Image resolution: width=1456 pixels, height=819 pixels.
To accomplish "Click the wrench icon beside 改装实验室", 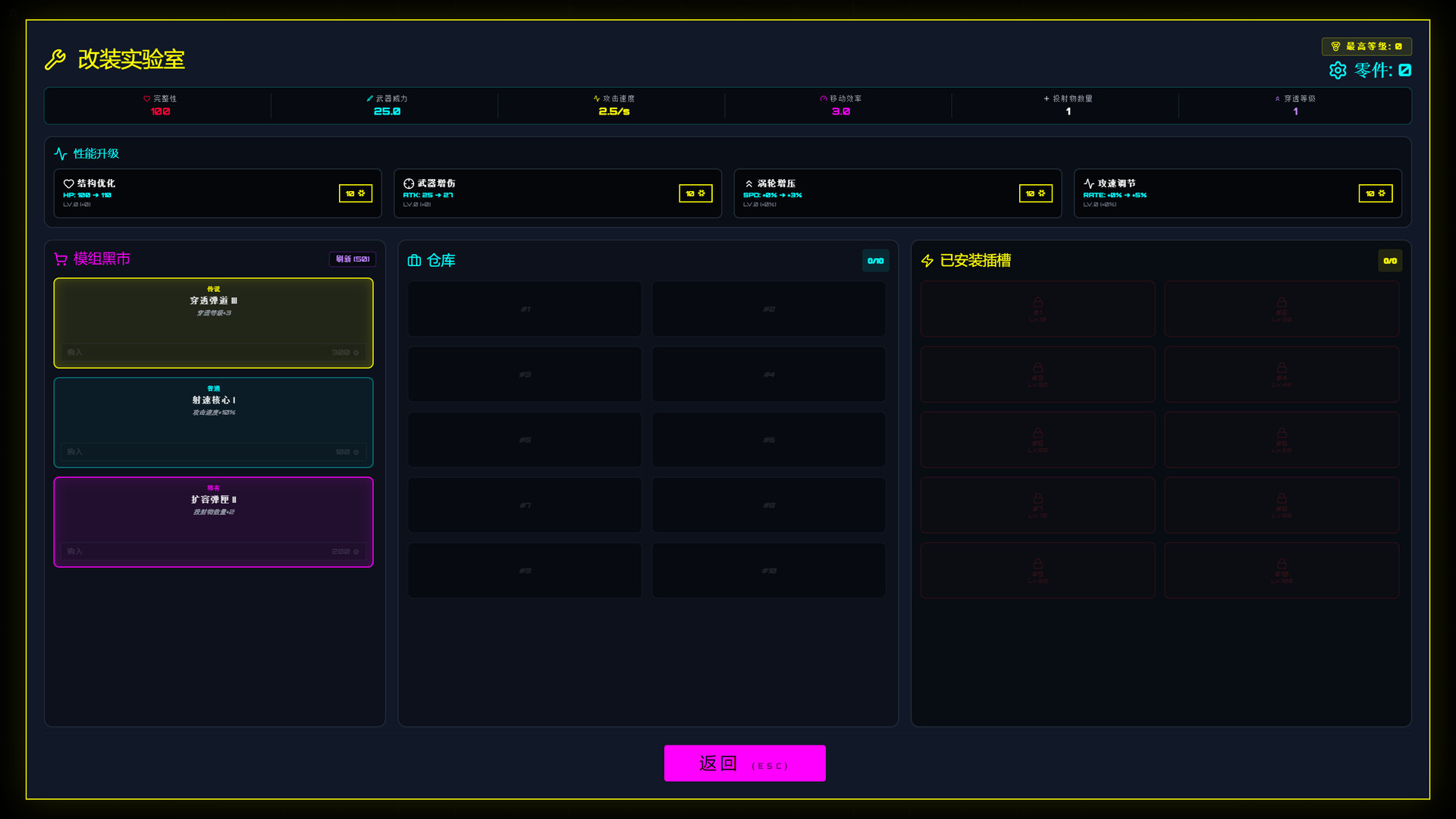I will tap(55, 60).
